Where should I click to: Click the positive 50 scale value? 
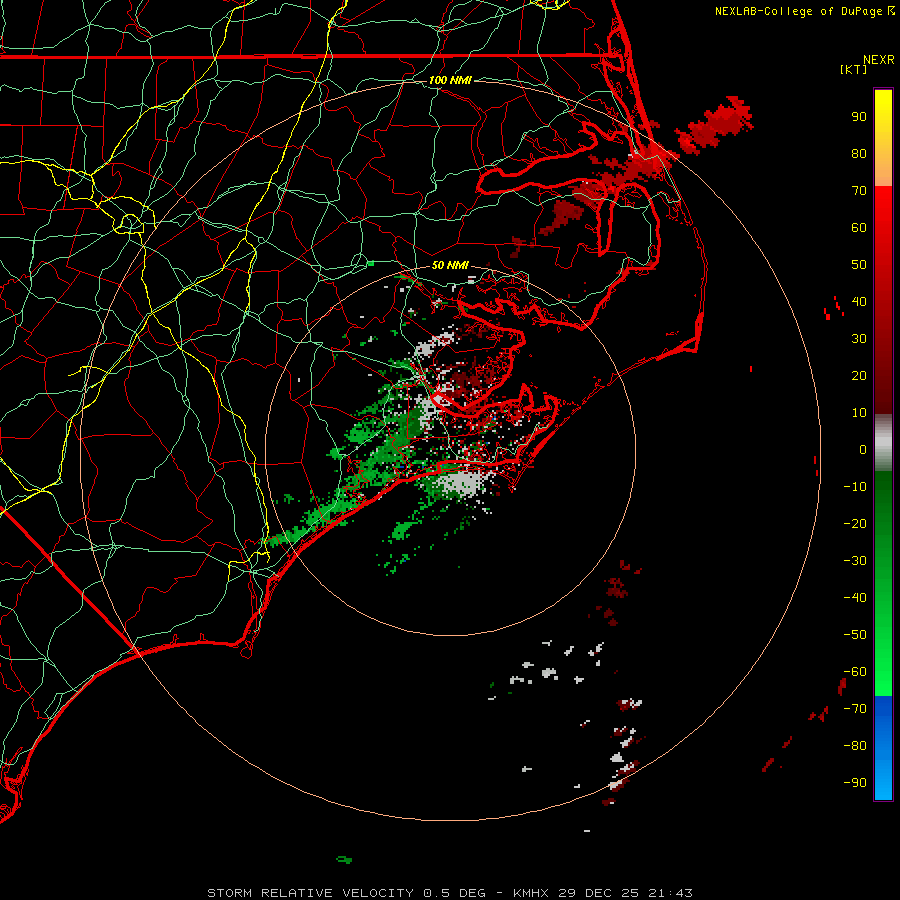click(859, 265)
